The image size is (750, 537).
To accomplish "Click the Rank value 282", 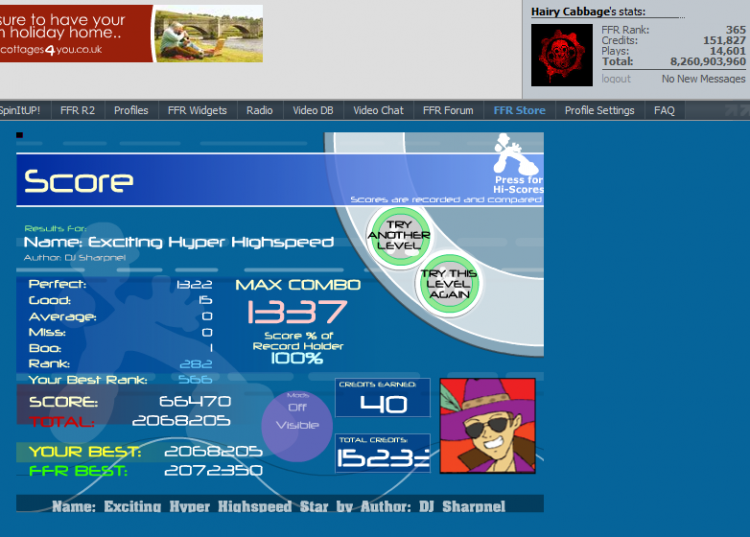I will click(x=196, y=364).
